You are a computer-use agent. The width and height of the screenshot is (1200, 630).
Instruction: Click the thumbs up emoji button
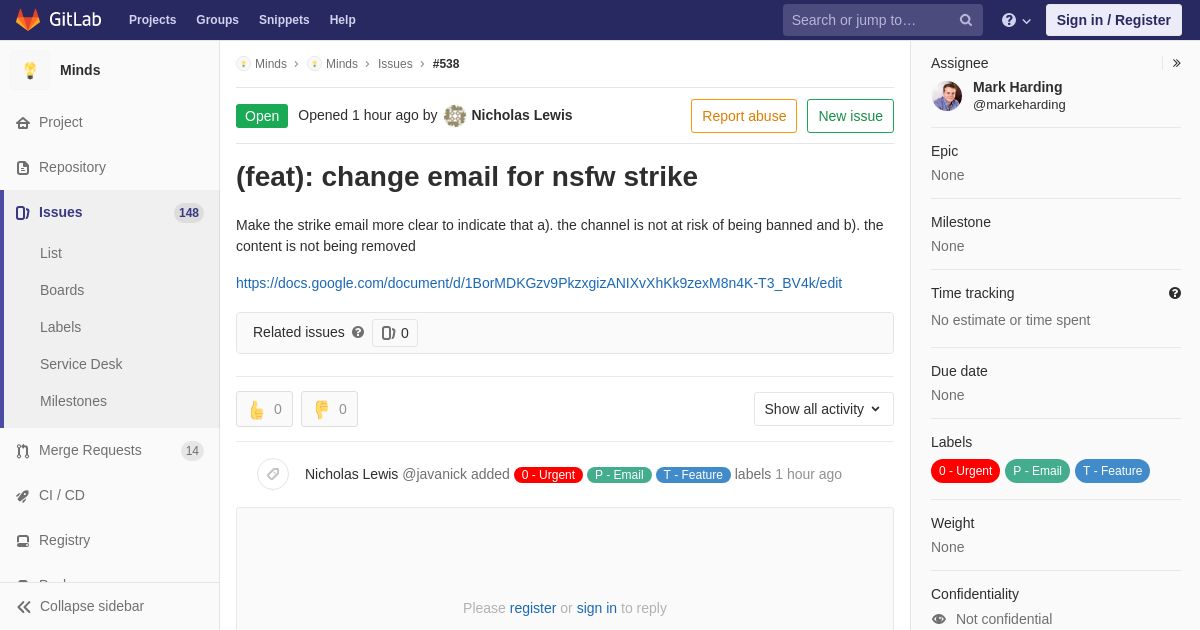click(x=264, y=409)
